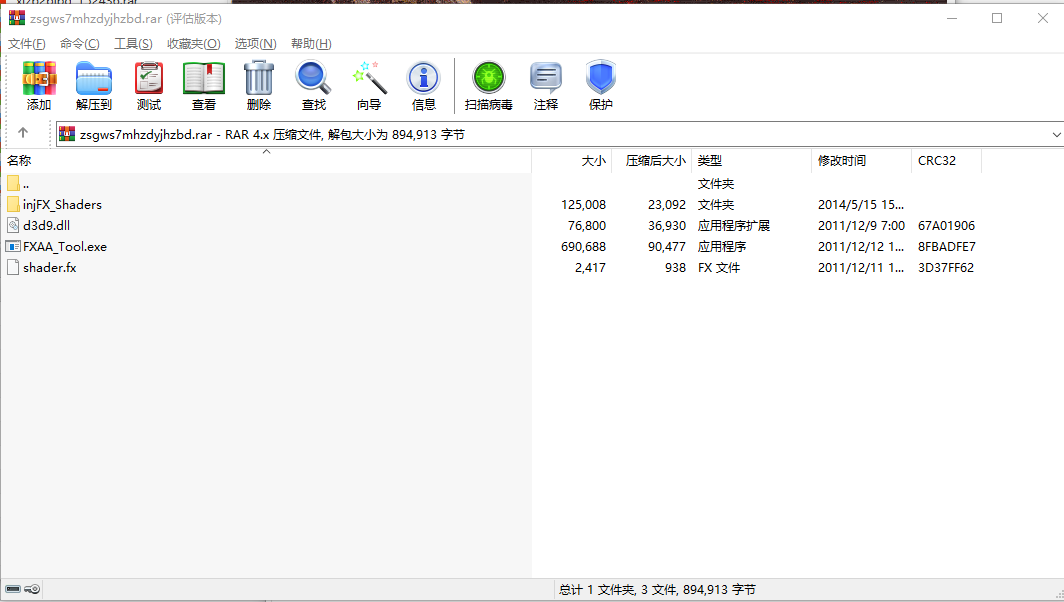Click the parent folder '..' icon
The image size is (1064, 602).
point(13,183)
